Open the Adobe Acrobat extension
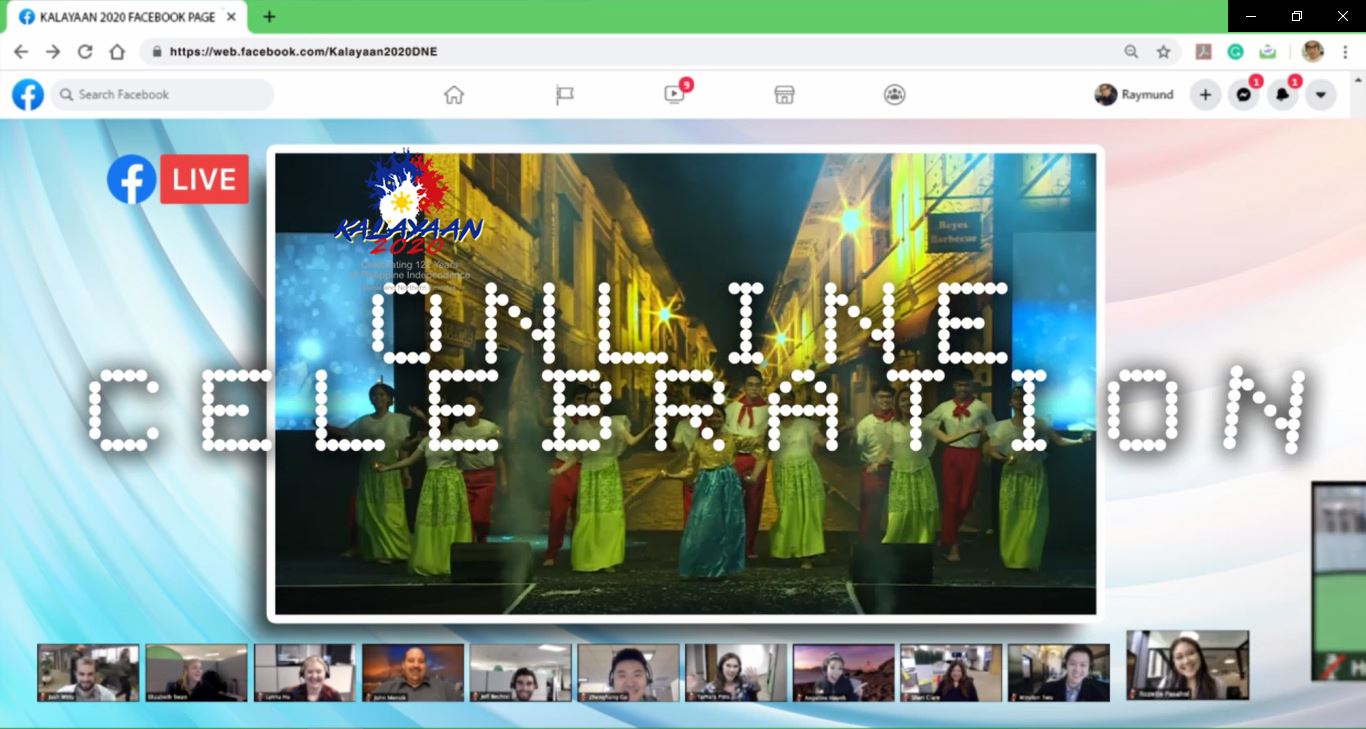The width and height of the screenshot is (1366, 729). pyautogui.click(x=1202, y=51)
